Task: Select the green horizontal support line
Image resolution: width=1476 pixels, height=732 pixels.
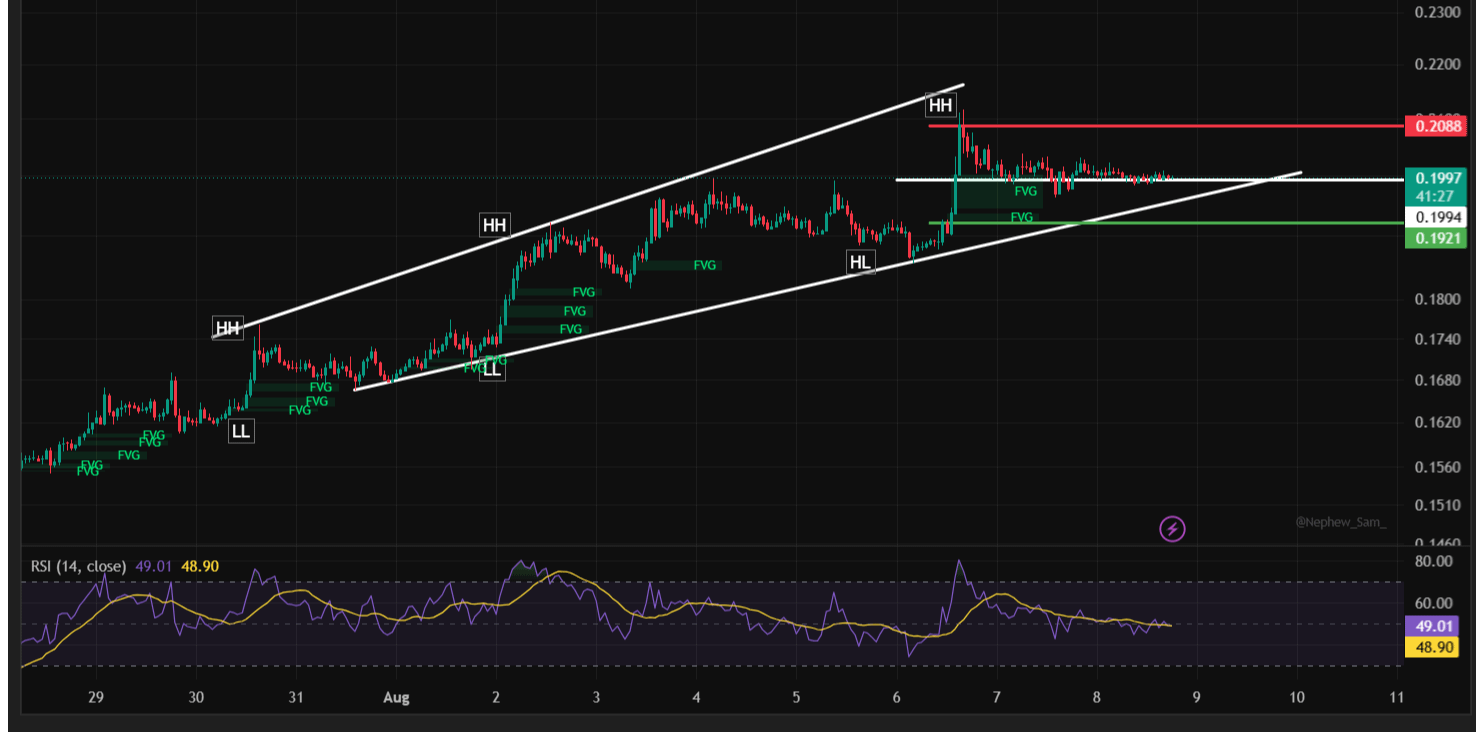Action: pos(1165,222)
